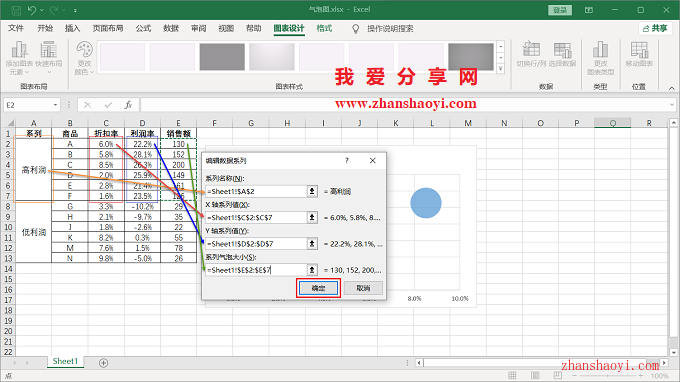Click the Save icon in title bar

(16, 10)
